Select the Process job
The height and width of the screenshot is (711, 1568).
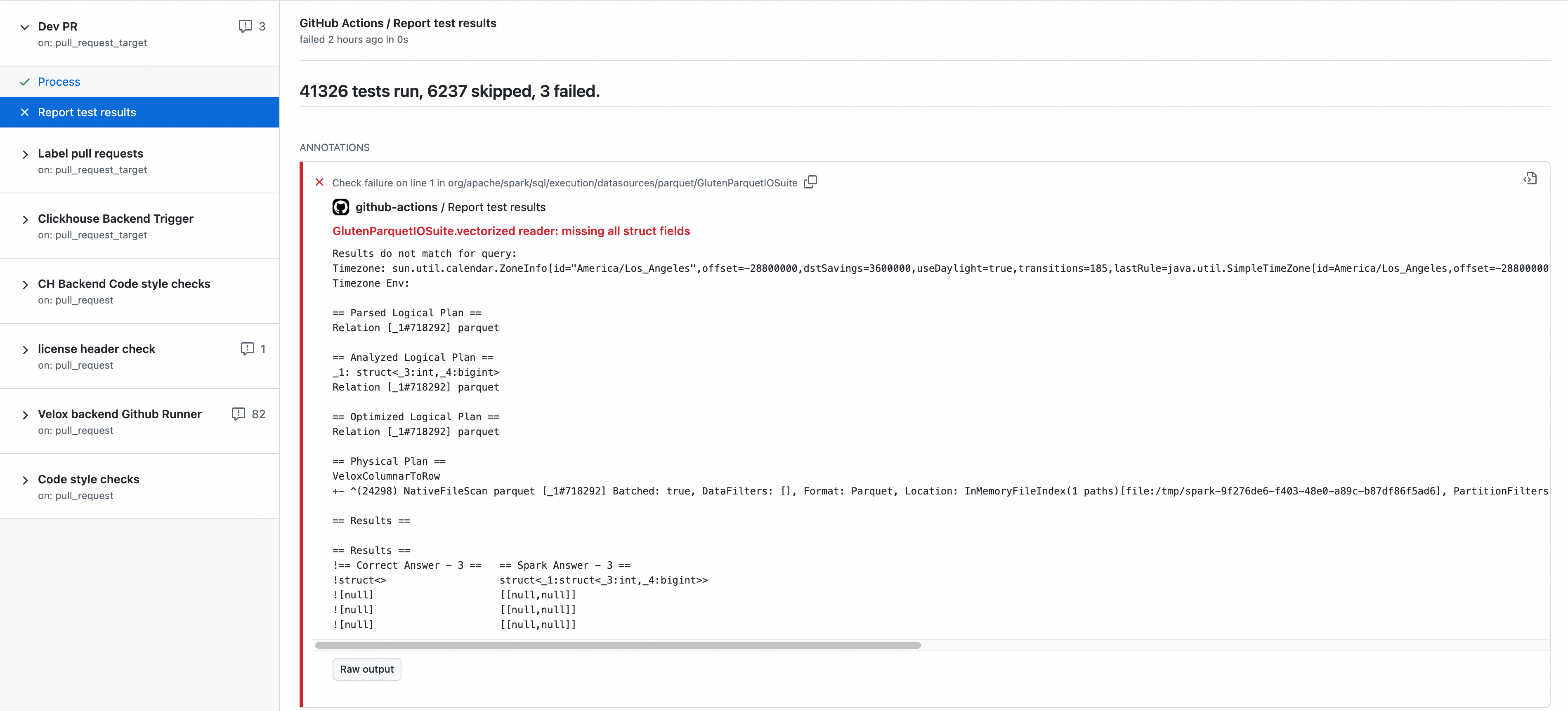[x=59, y=82]
